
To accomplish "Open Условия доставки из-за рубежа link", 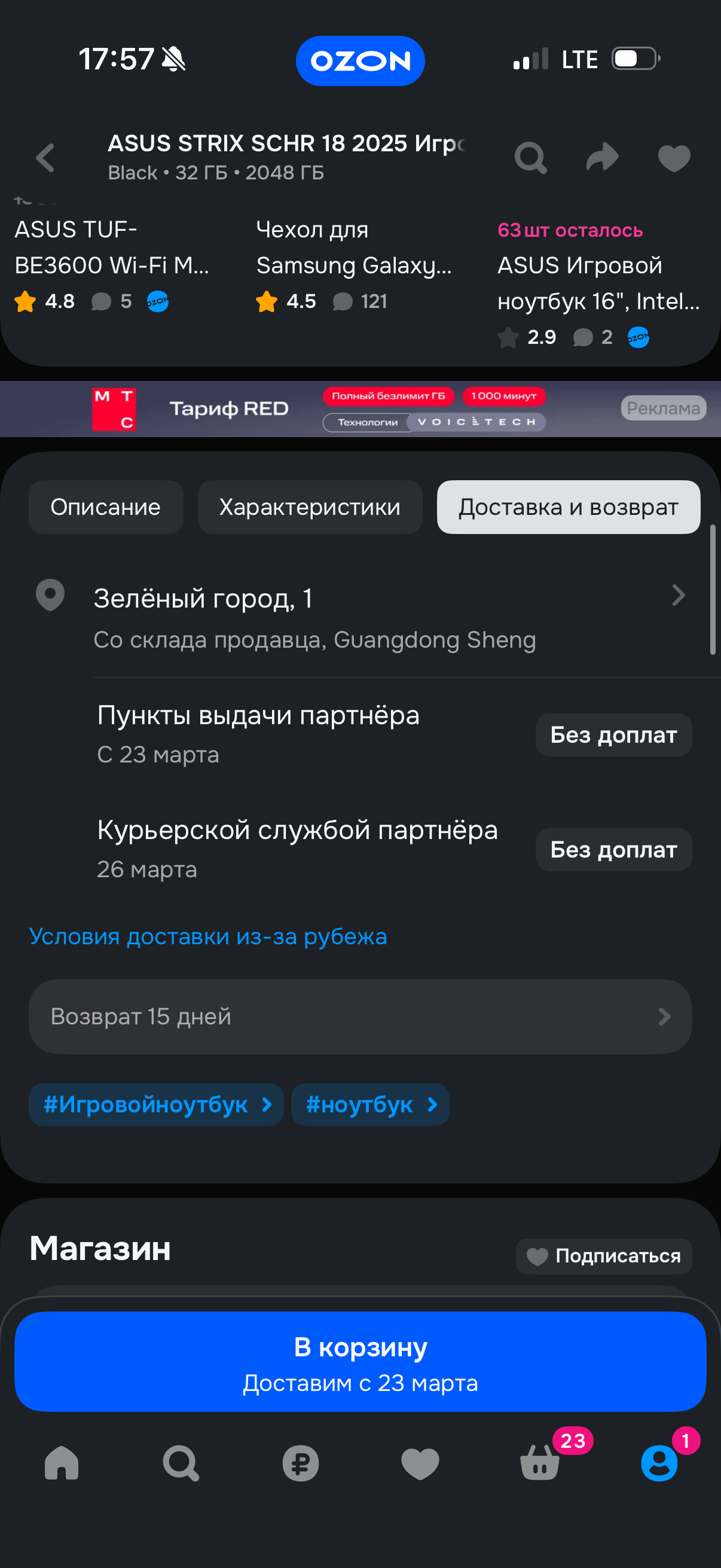I will (x=208, y=936).
